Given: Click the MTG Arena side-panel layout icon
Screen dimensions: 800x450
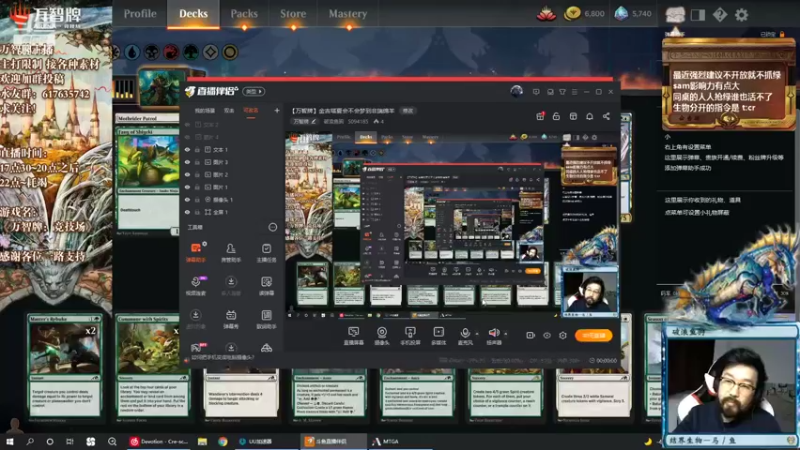Looking at the screenshot, I should click(697, 15).
